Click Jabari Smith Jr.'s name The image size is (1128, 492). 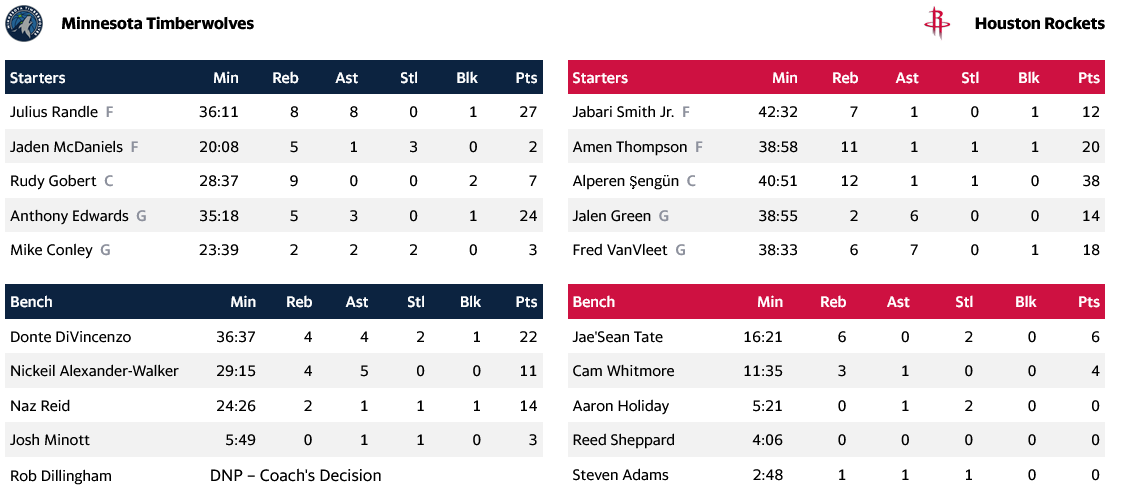[623, 112]
